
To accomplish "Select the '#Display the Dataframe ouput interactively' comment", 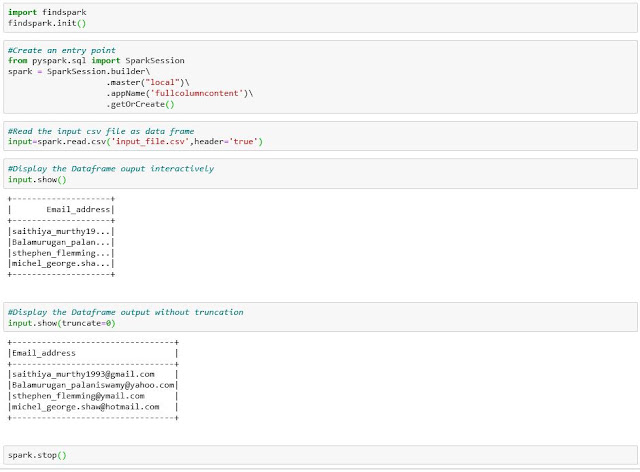I will point(111,169).
